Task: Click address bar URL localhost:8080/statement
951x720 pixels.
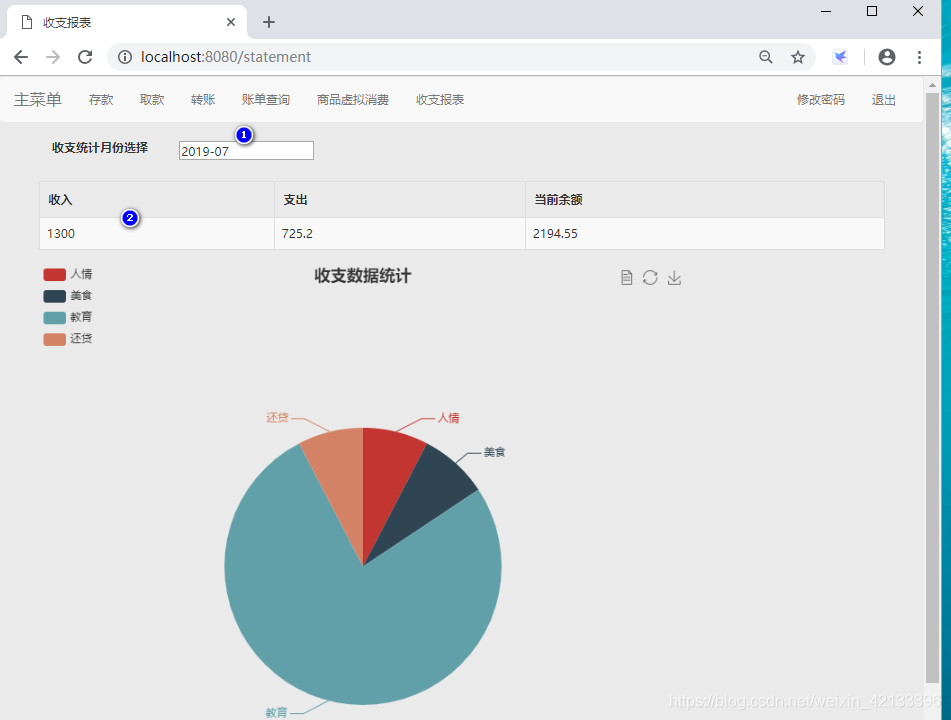Action: [x=226, y=57]
